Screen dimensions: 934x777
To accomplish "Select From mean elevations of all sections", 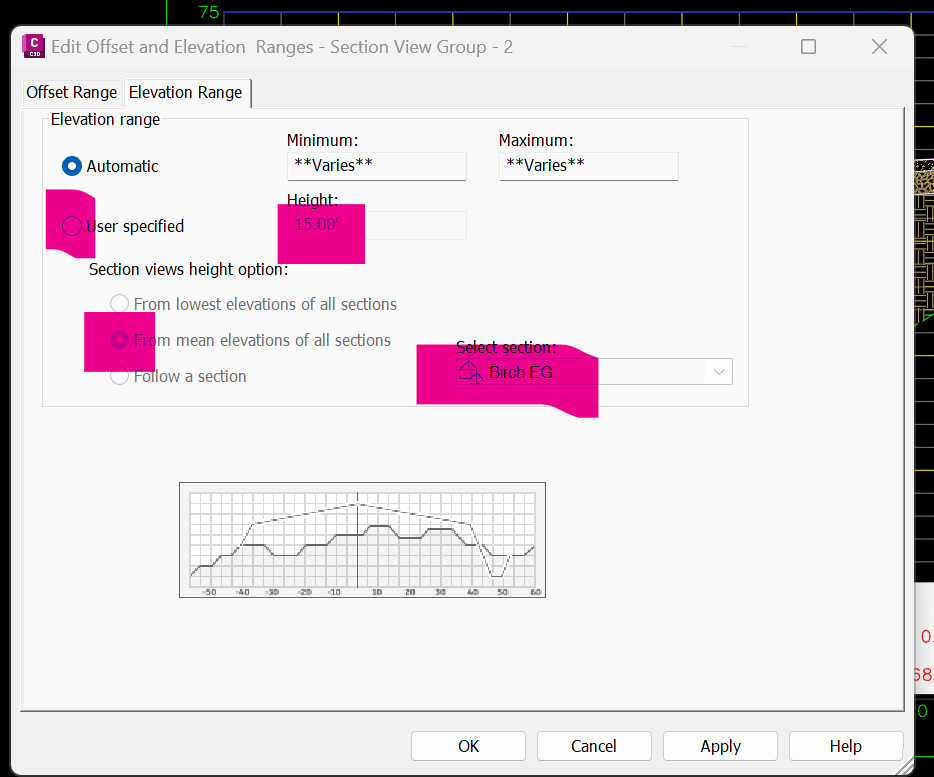I will click(x=119, y=340).
